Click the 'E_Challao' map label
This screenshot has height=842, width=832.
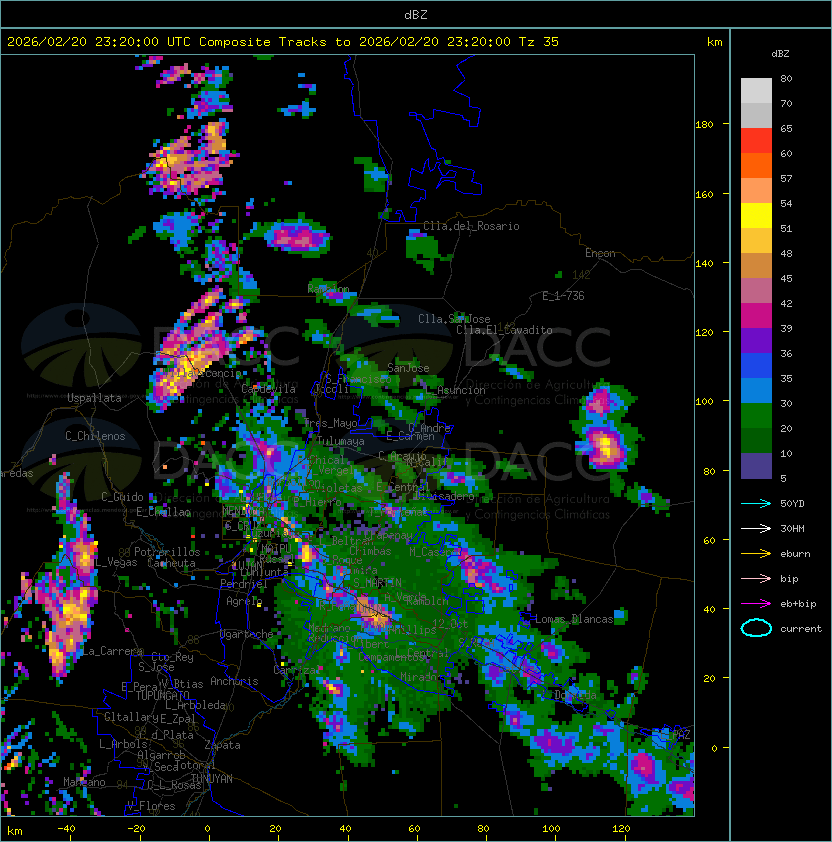[163, 512]
